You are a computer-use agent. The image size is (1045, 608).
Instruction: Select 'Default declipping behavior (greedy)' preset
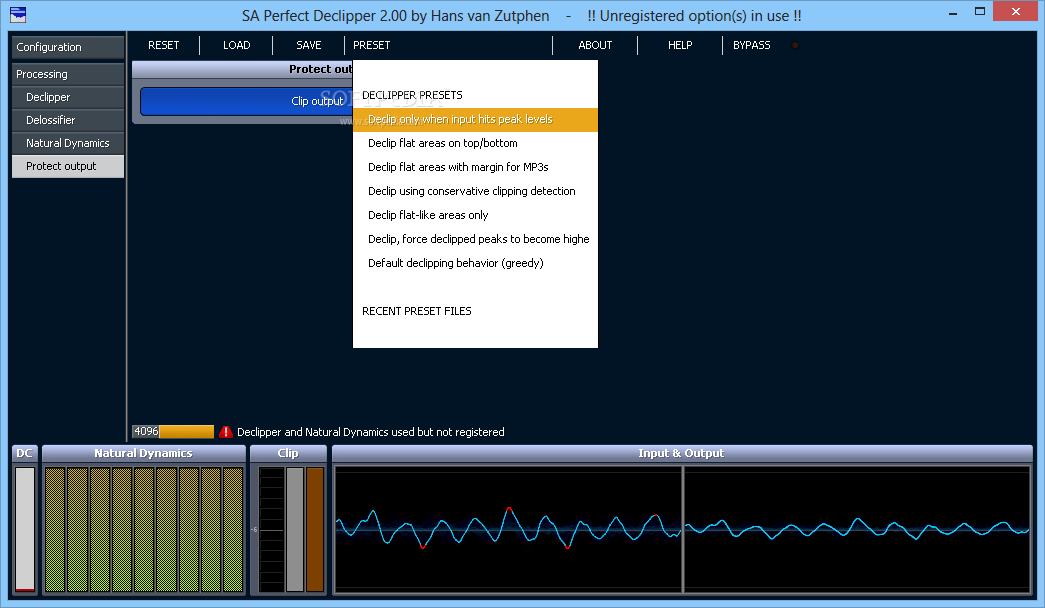(475, 263)
